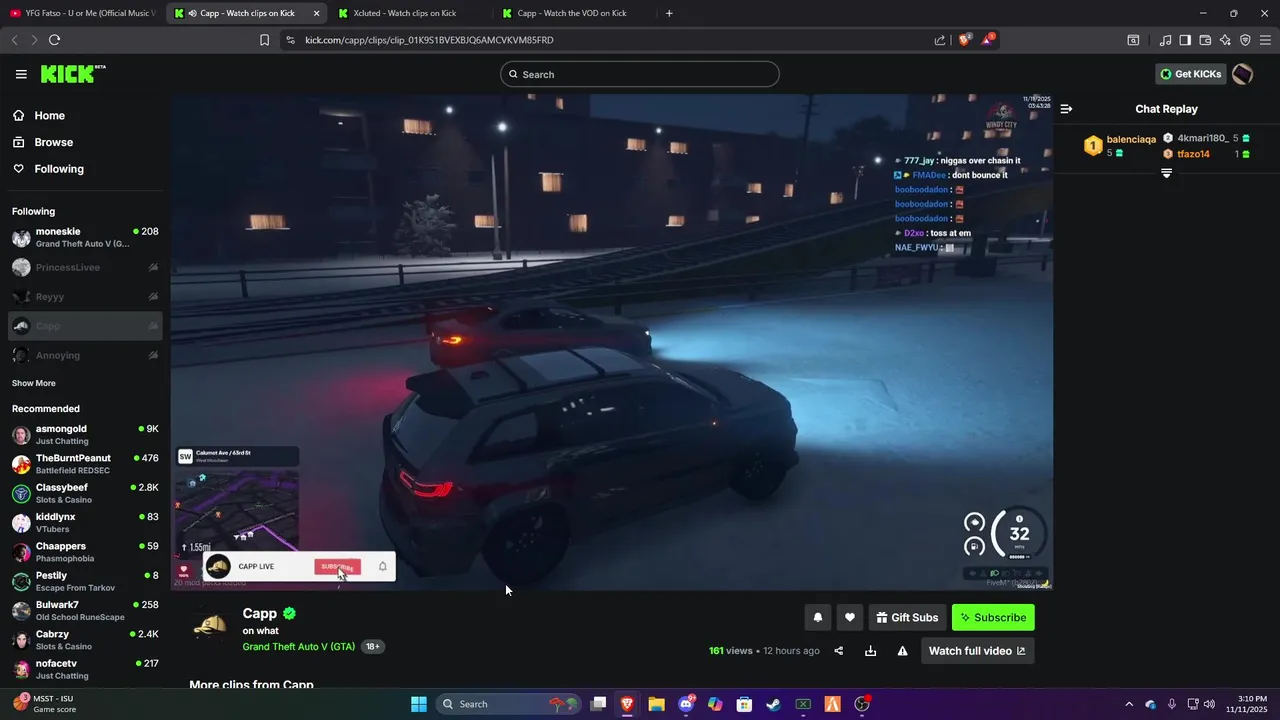
Task: Open the Grand Theft Auto V (GTA) category
Action: [x=299, y=647]
